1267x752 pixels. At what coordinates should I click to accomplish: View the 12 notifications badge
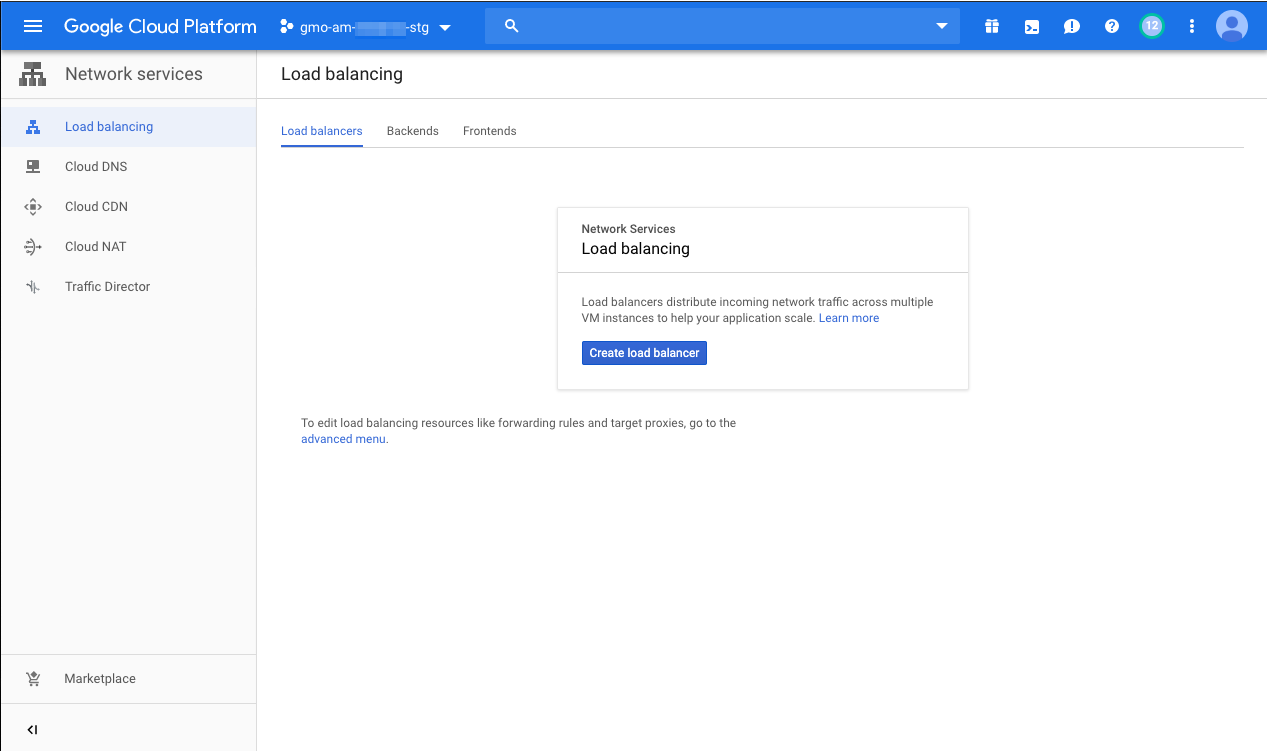[1151, 26]
